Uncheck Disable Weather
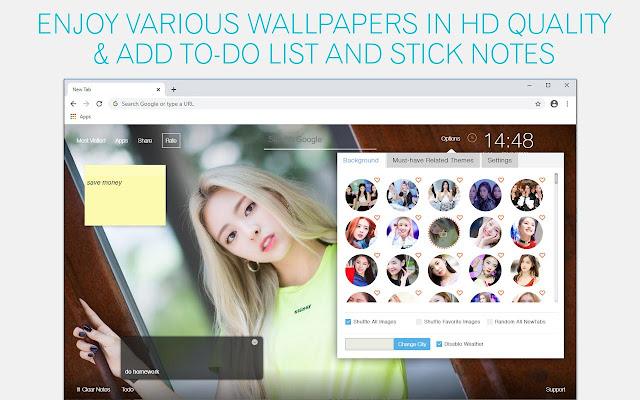Viewport: 640px width, 400px height. [439, 344]
